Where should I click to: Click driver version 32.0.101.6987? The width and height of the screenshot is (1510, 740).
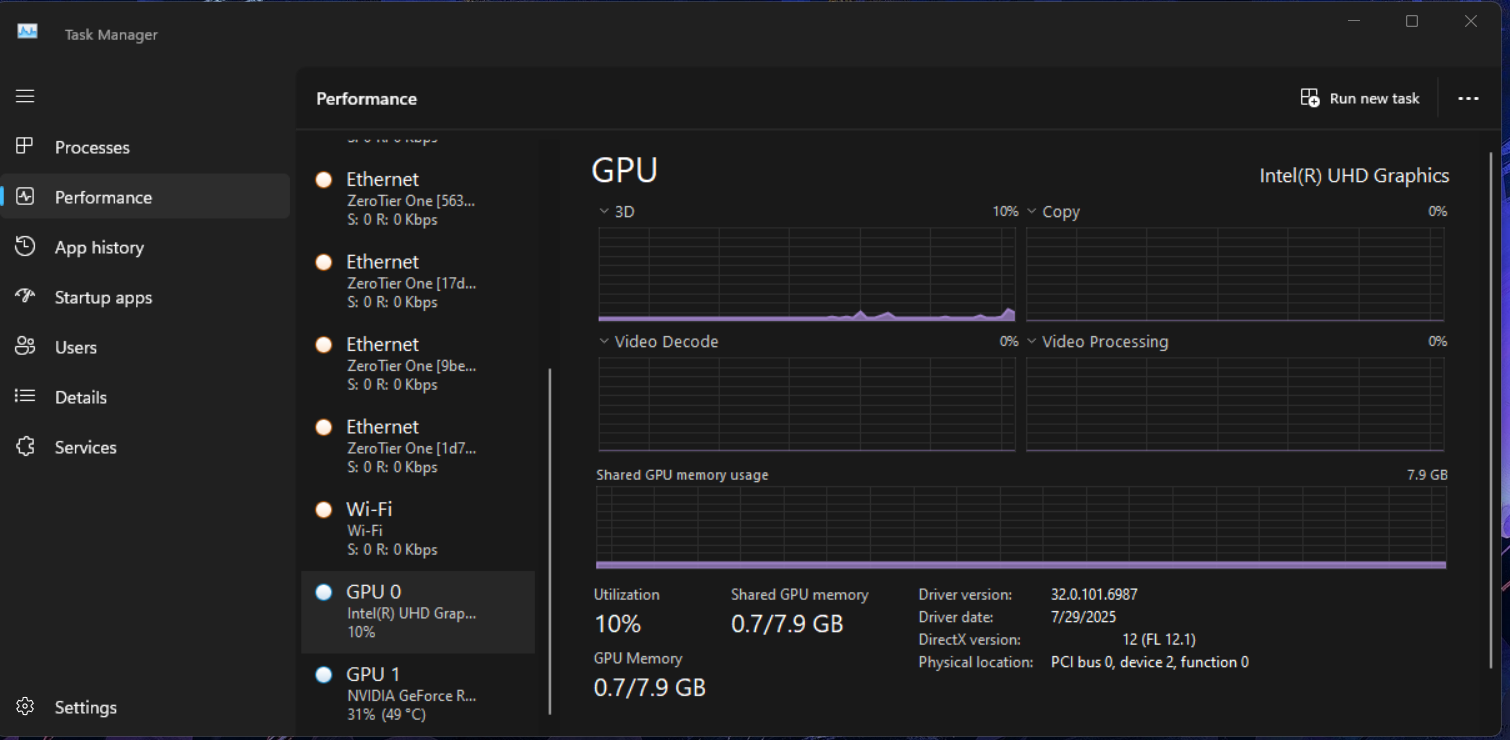click(1094, 594)
